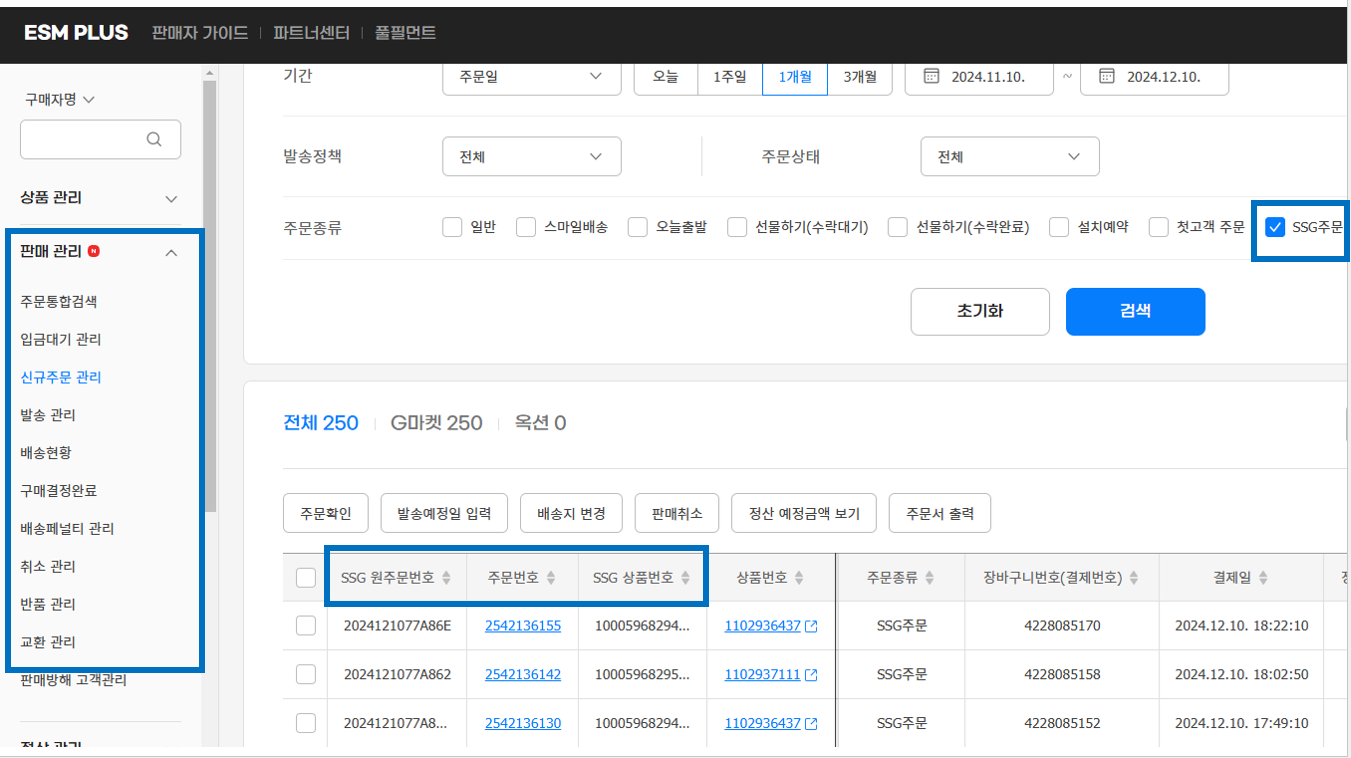Select the 1주일 period button
Image resolution: width=1351 pixels, height=758 pixels.
(x=730, y=76)
